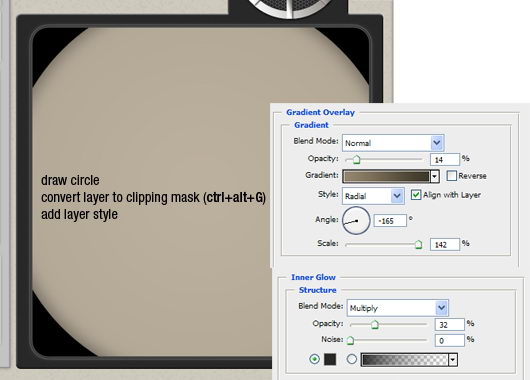Click the Noise field showing 0
This screenshot has width=530, height=380.
[x=450, y=340]
